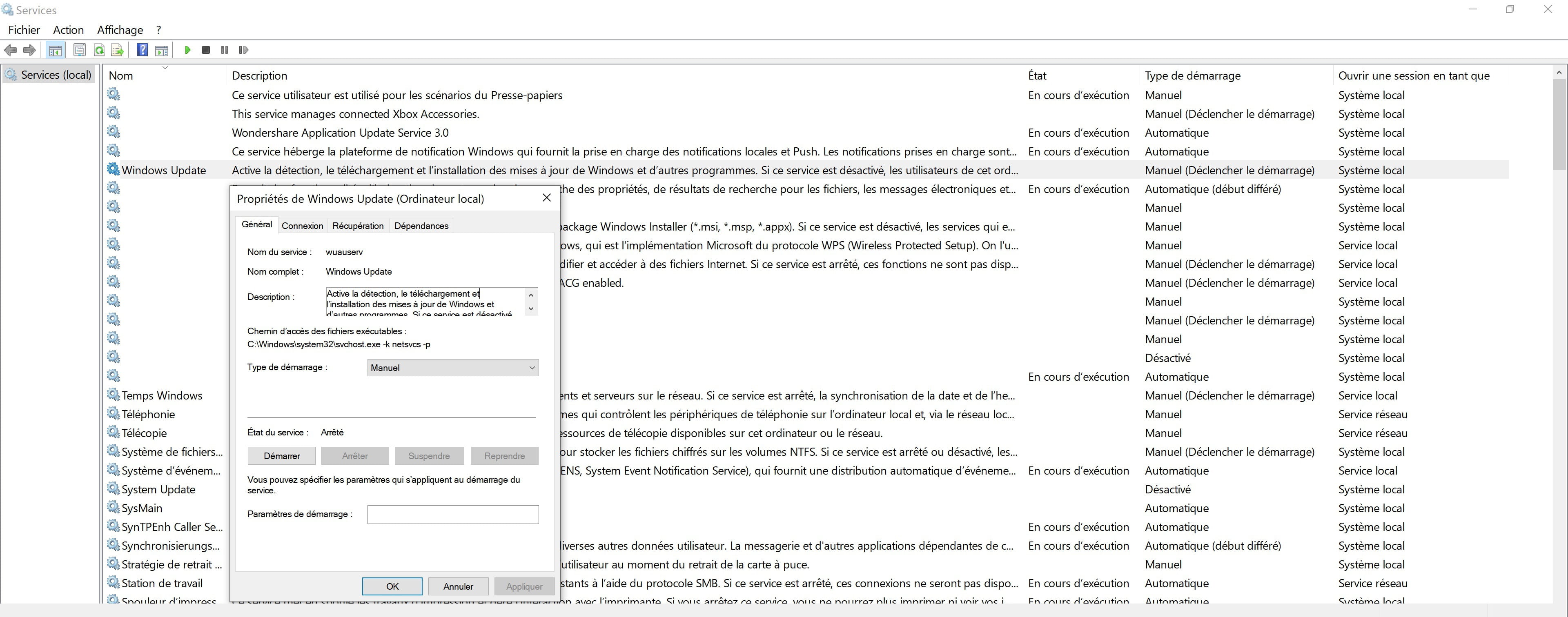Click the Automatique cell in the SysMain row
The width and height of the screenshot is (1568, 617).
(1176, 508)
